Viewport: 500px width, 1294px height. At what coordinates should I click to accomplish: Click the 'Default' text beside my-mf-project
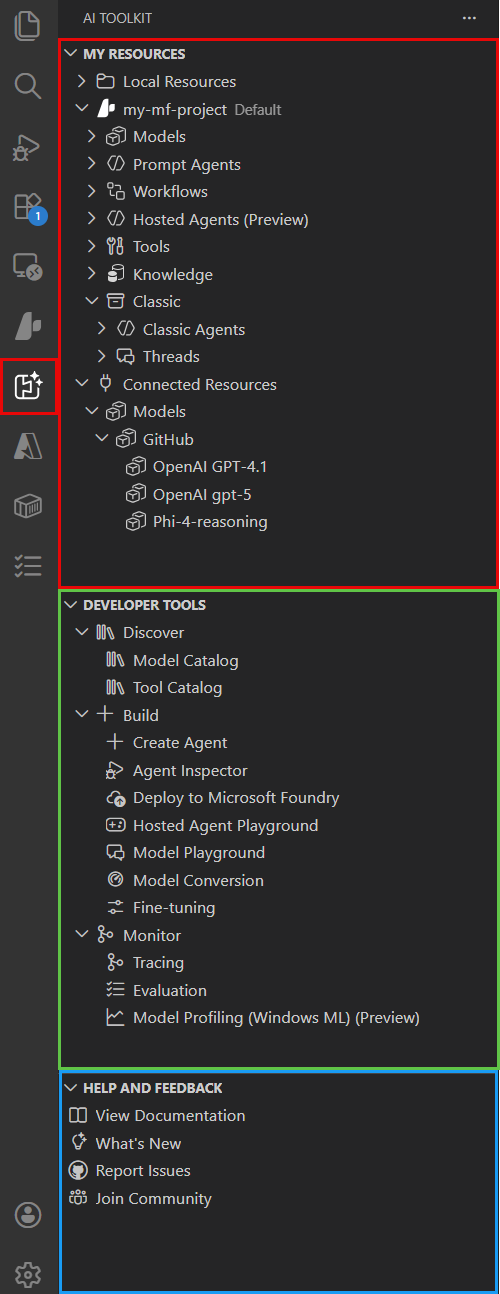[x=258, y=110]
